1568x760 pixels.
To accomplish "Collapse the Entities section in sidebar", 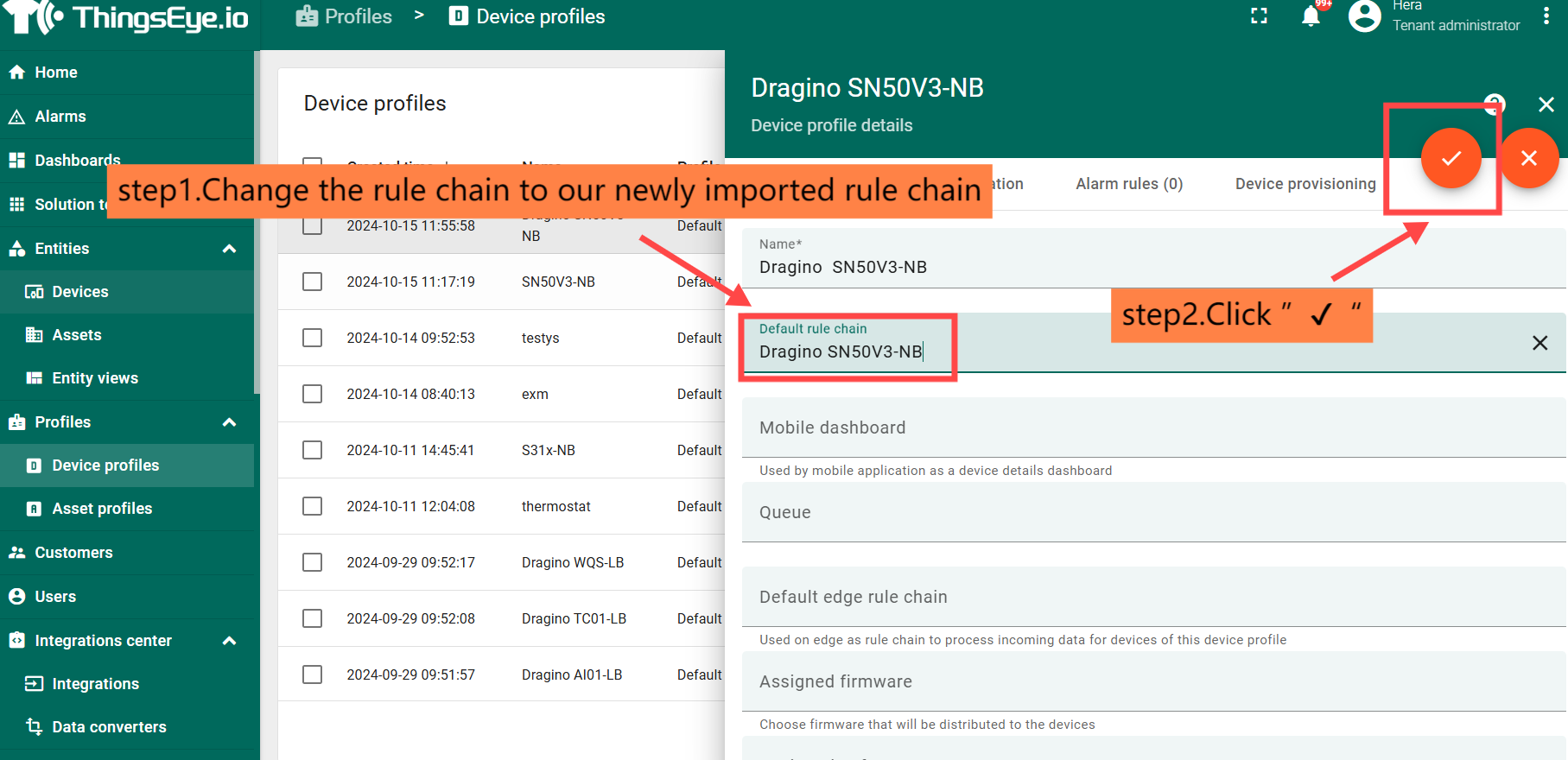I will click(x=229, y=249).
